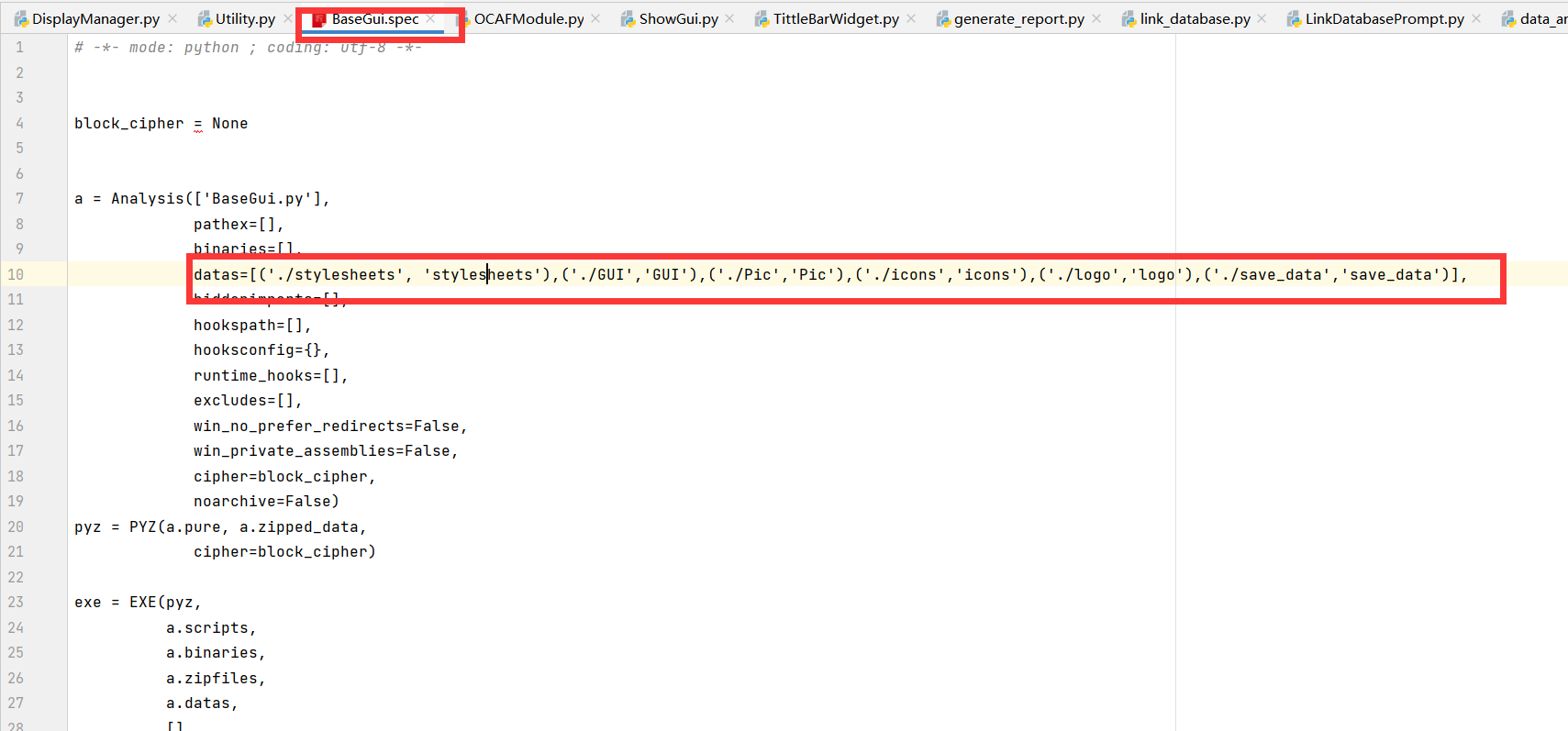Click 'cipher=block_cipher)' on line 21
Screen dimensions: 1568x731
(x=284, y=552)
